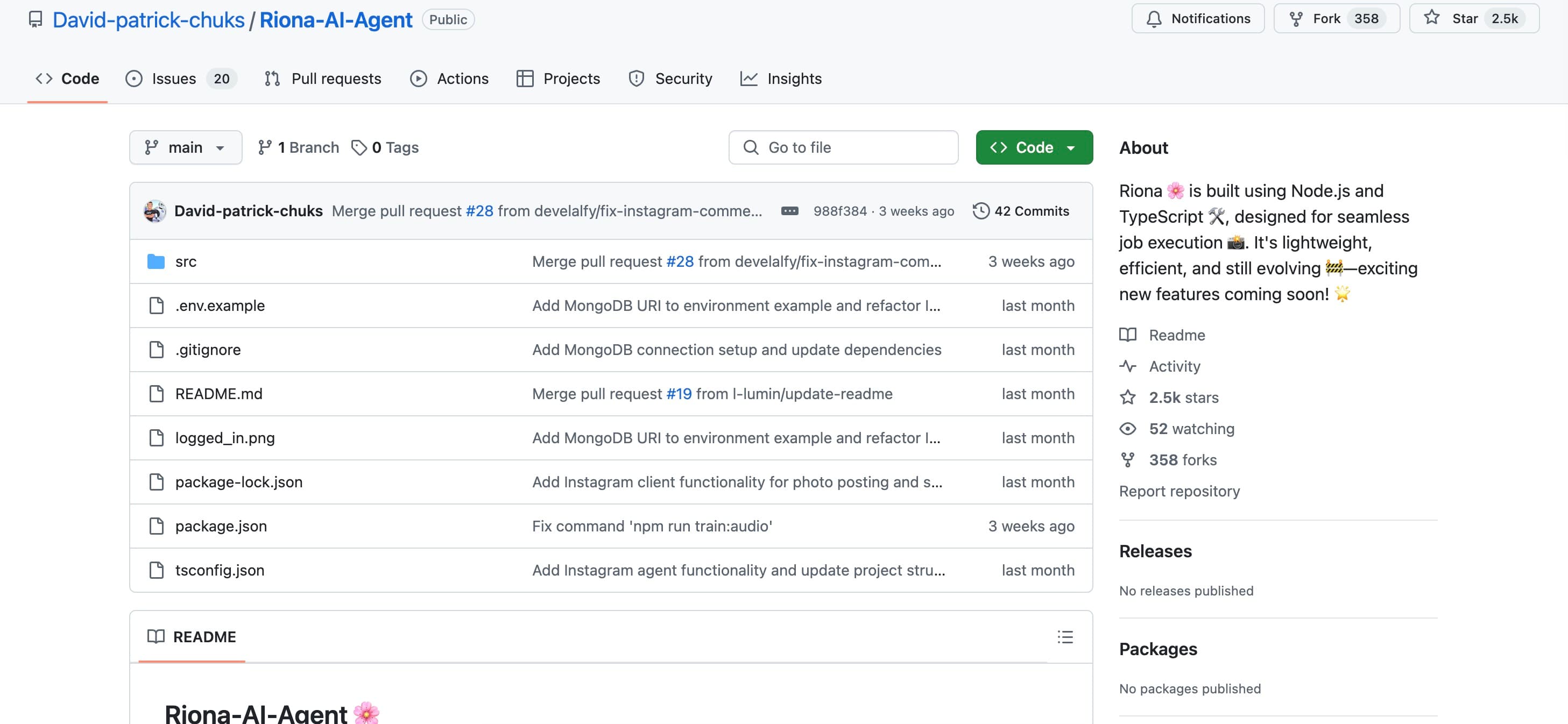Click the file icon for tsconfig.json
The image size is (1568, 724).
tap(157, 570)
